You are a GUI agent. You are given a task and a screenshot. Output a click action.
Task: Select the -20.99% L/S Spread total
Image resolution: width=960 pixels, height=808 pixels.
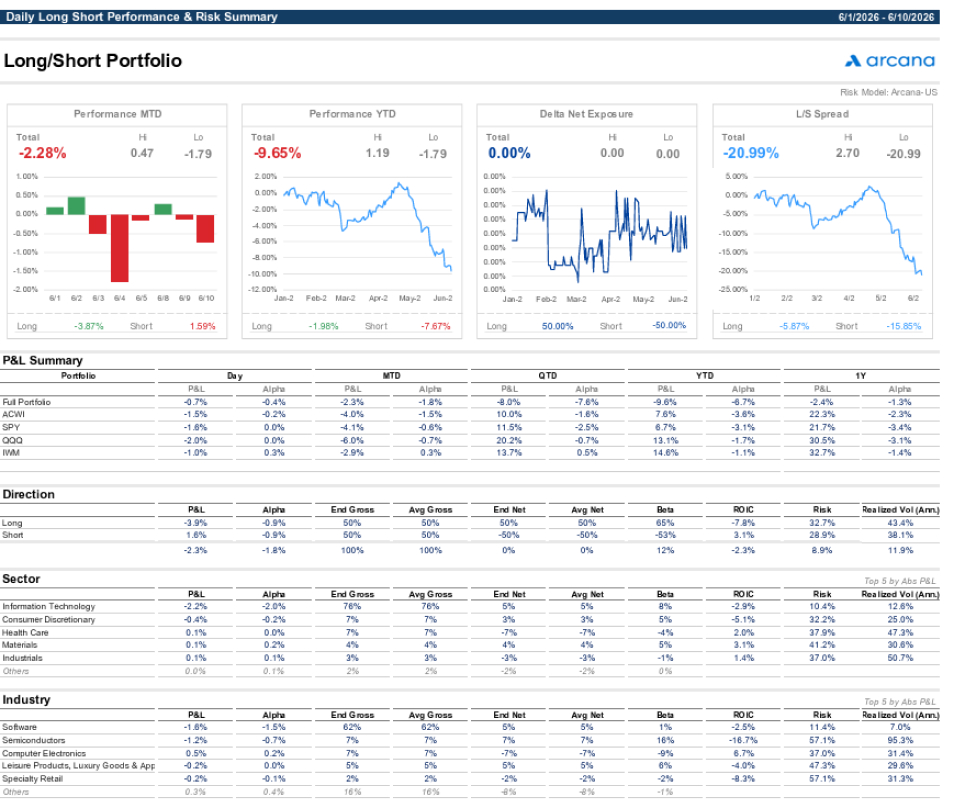[751, 153]
